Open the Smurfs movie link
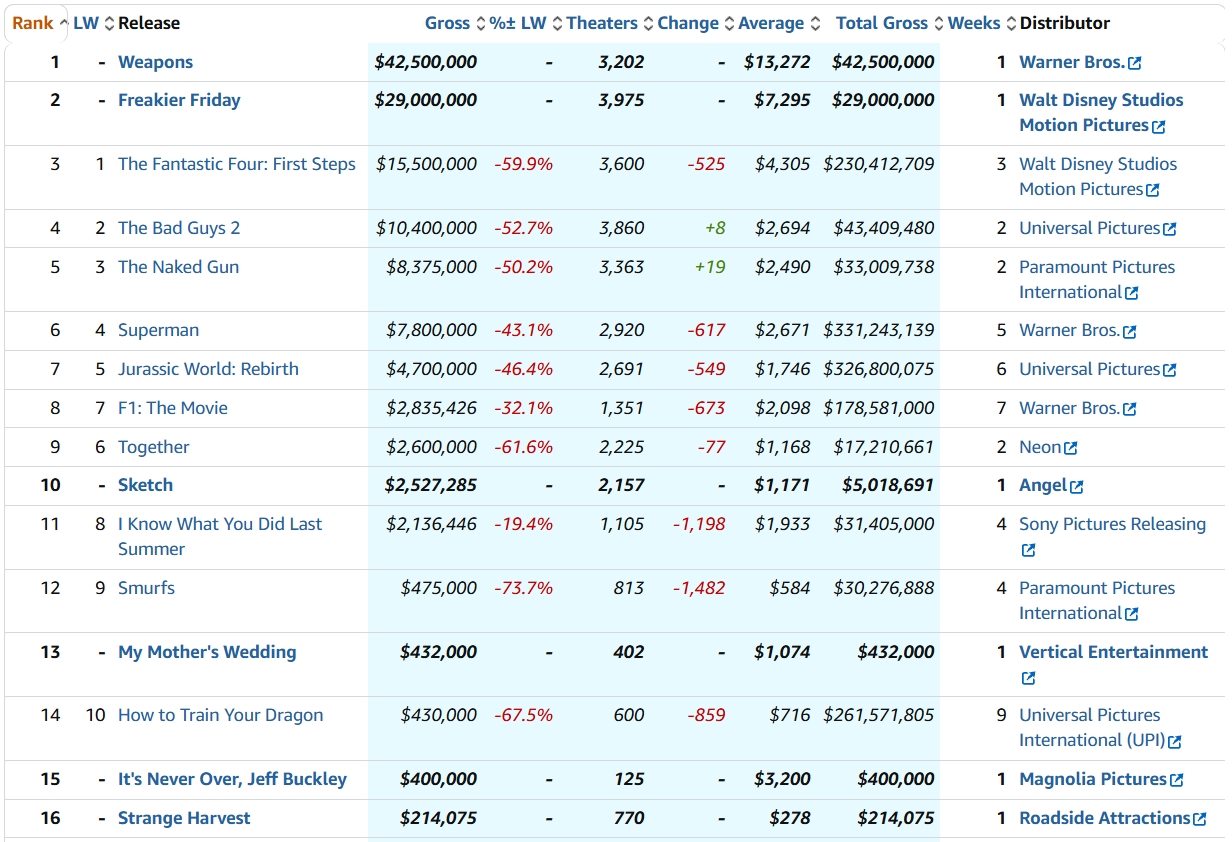This screenshot has height=842, width=1232. [146, 588]
